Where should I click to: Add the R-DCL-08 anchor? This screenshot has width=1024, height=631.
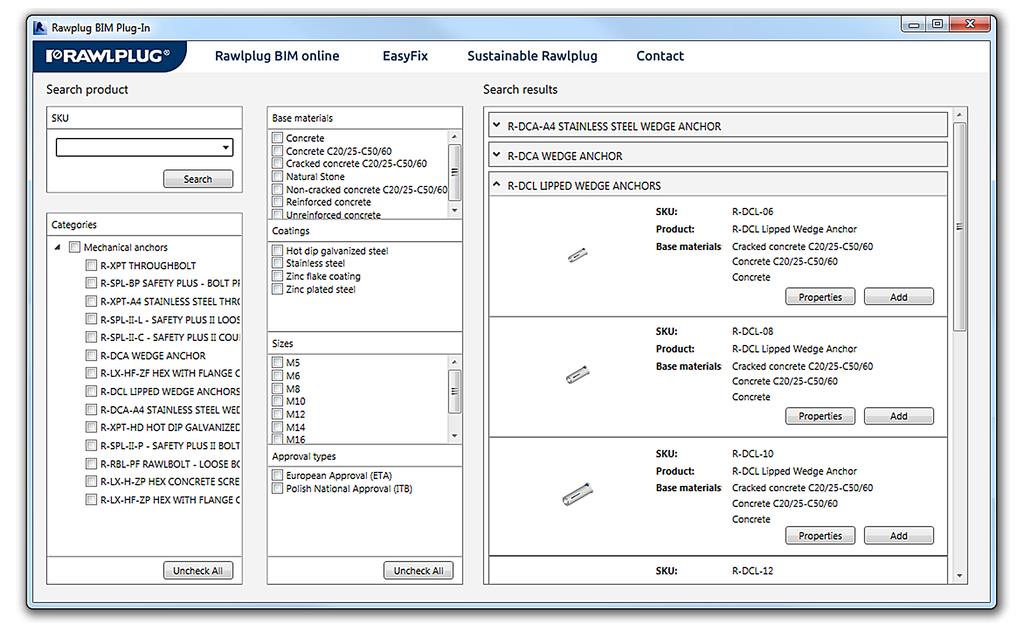tap(899, 416)
